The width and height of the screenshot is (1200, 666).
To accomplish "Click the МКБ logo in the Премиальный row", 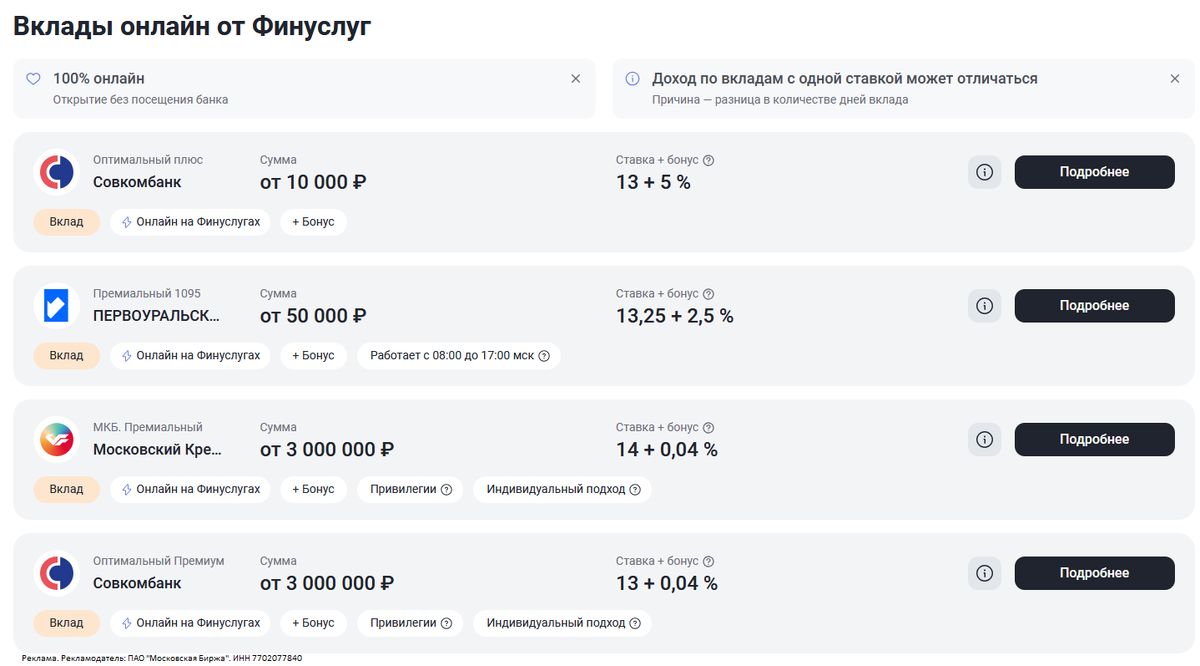I will 57,439.
